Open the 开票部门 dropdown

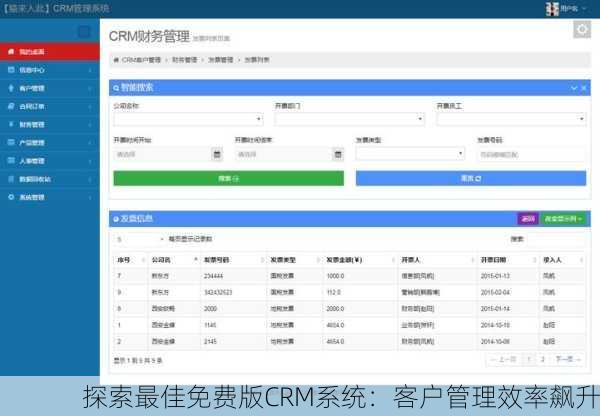click(350, 119)
